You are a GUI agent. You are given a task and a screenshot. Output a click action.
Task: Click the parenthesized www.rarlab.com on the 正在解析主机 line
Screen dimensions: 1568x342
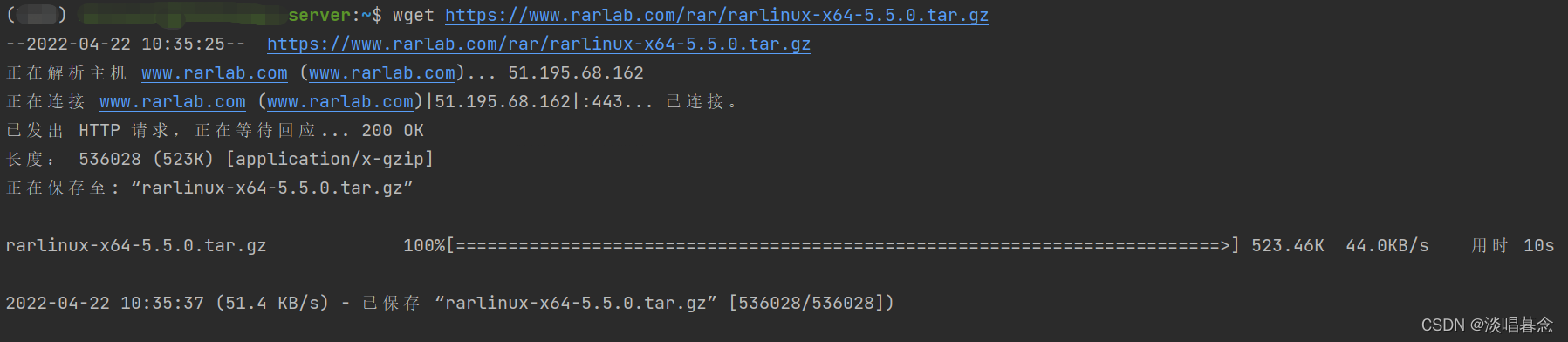(x=382, y=73)
